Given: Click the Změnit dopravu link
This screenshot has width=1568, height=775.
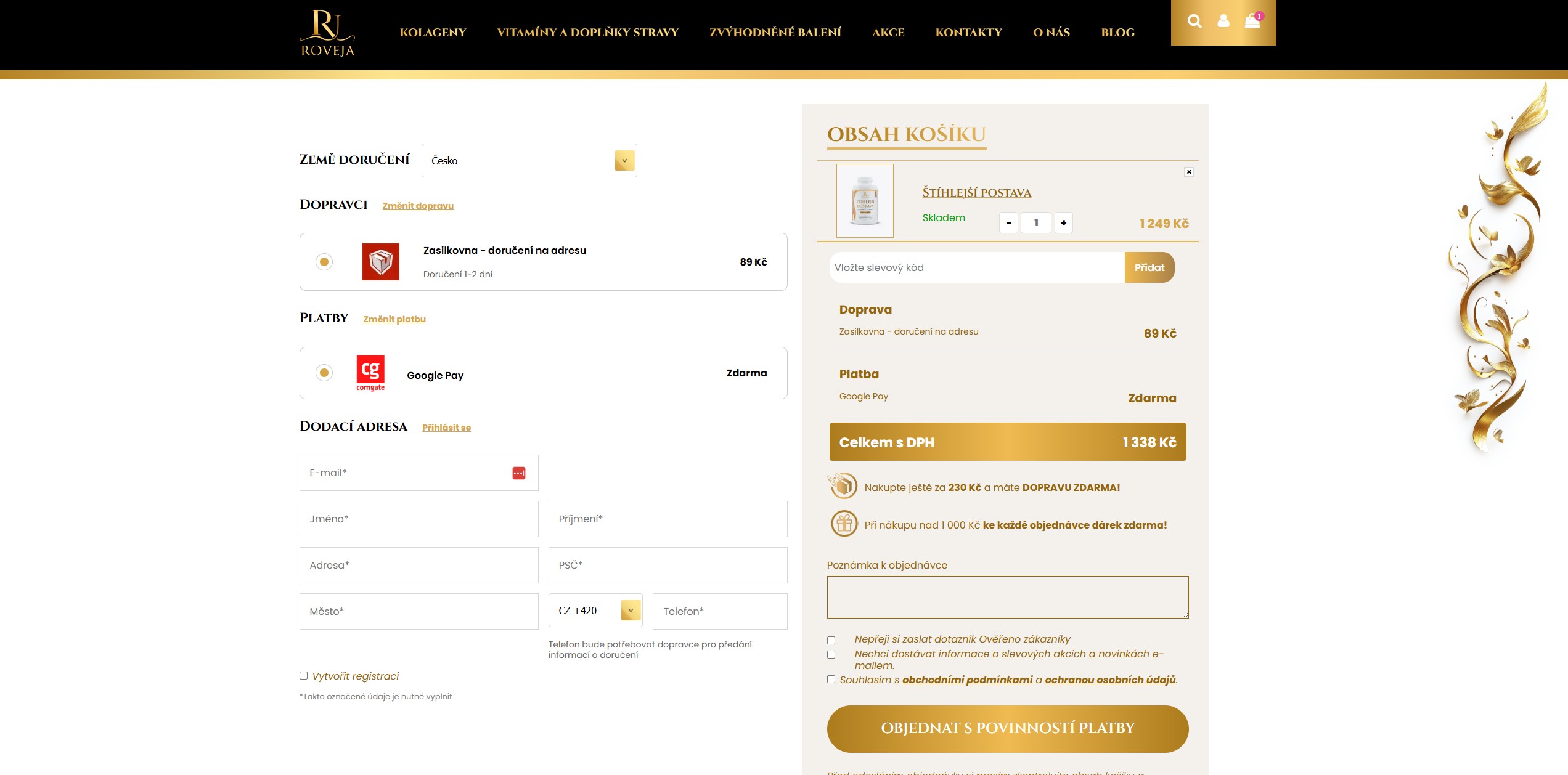Looking at the screenshot, I should tap(418, 206).
